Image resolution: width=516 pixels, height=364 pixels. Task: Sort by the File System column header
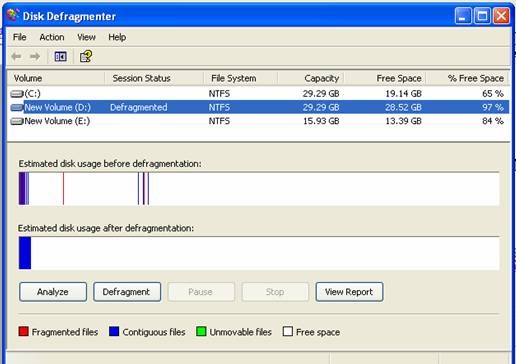(x=240, y=78)
